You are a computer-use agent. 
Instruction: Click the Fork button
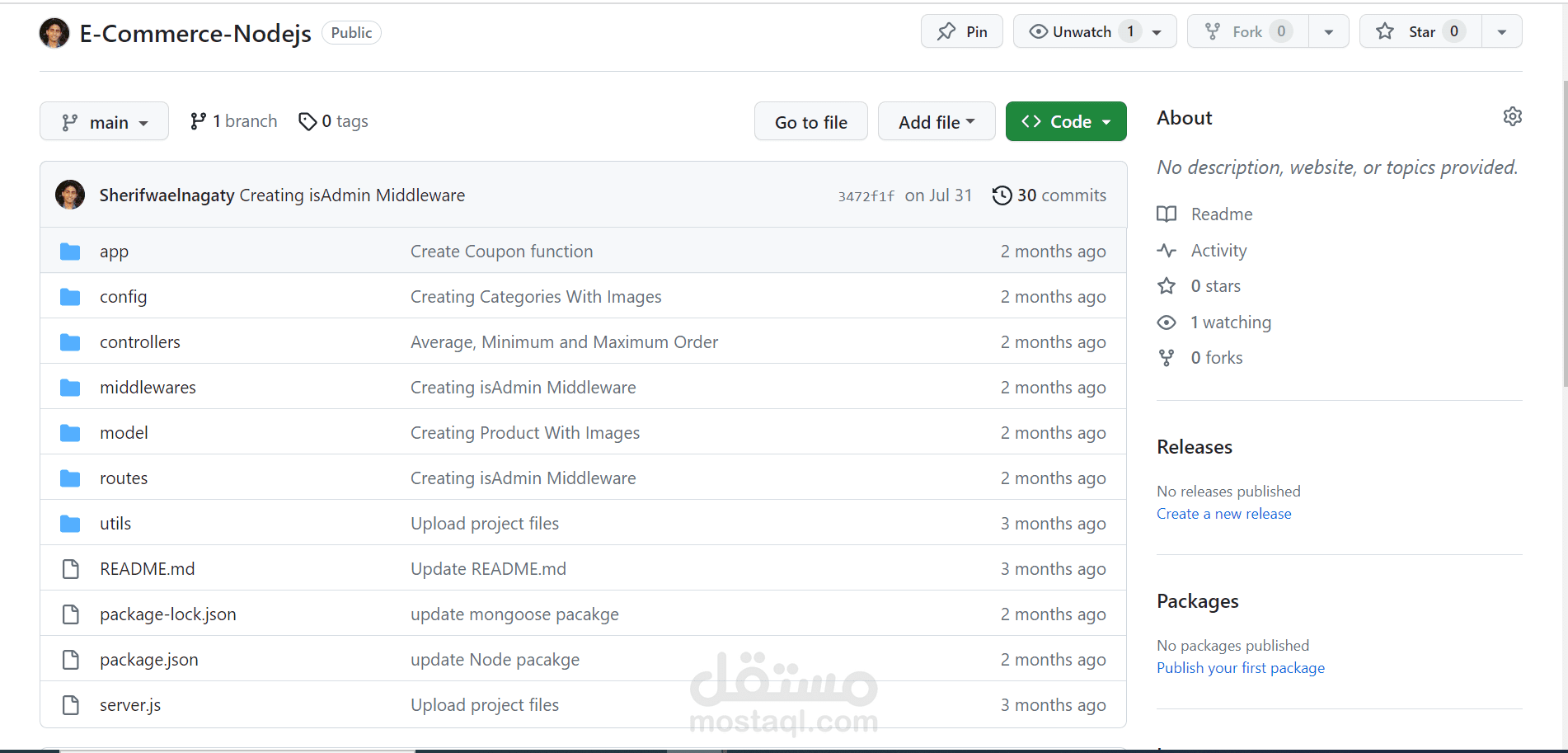[x=1248, y=31]
